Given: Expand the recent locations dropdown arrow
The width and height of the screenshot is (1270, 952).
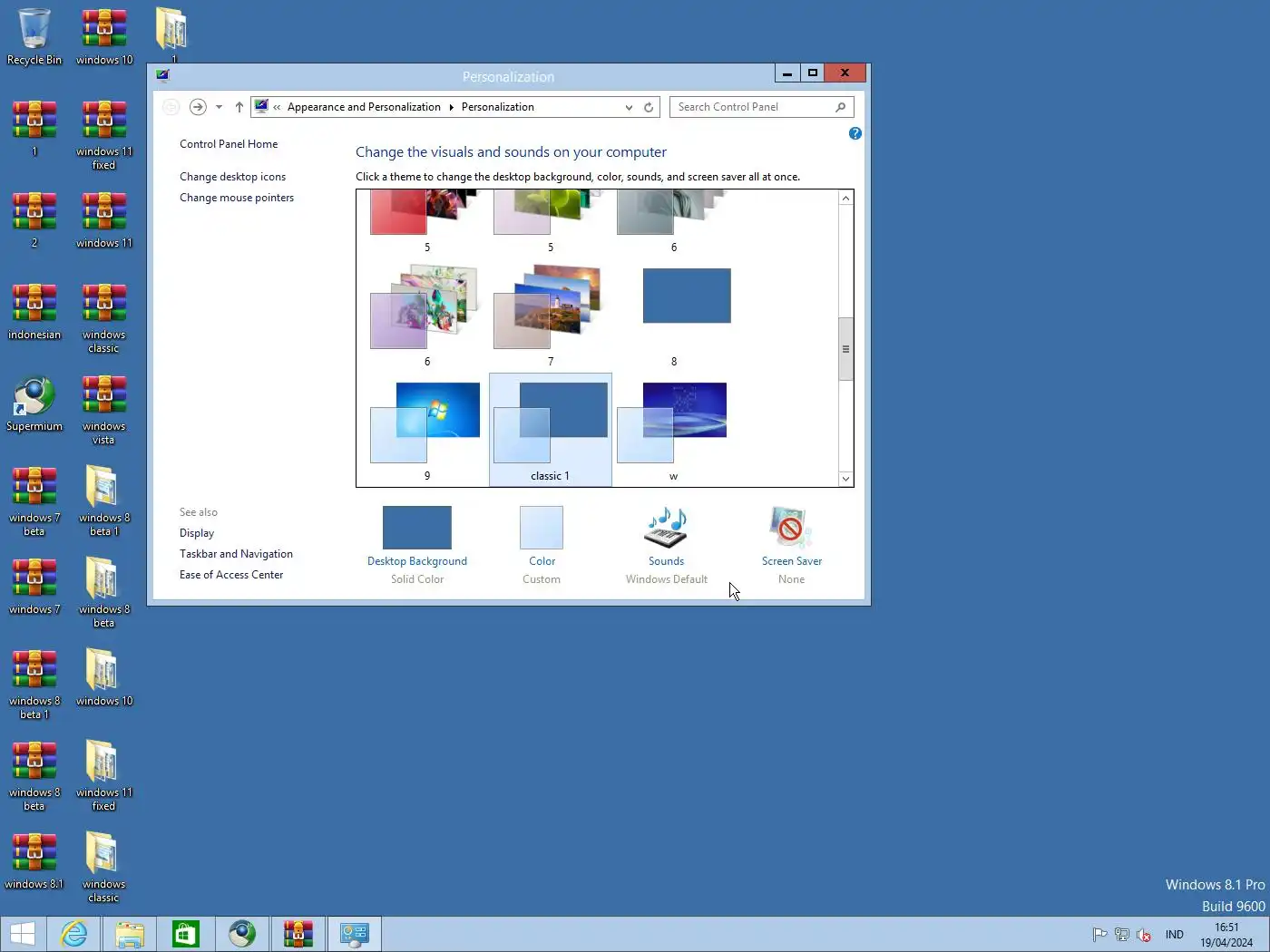Looking at the screenshot, I should pyautogui.click(x=219, y=107).
